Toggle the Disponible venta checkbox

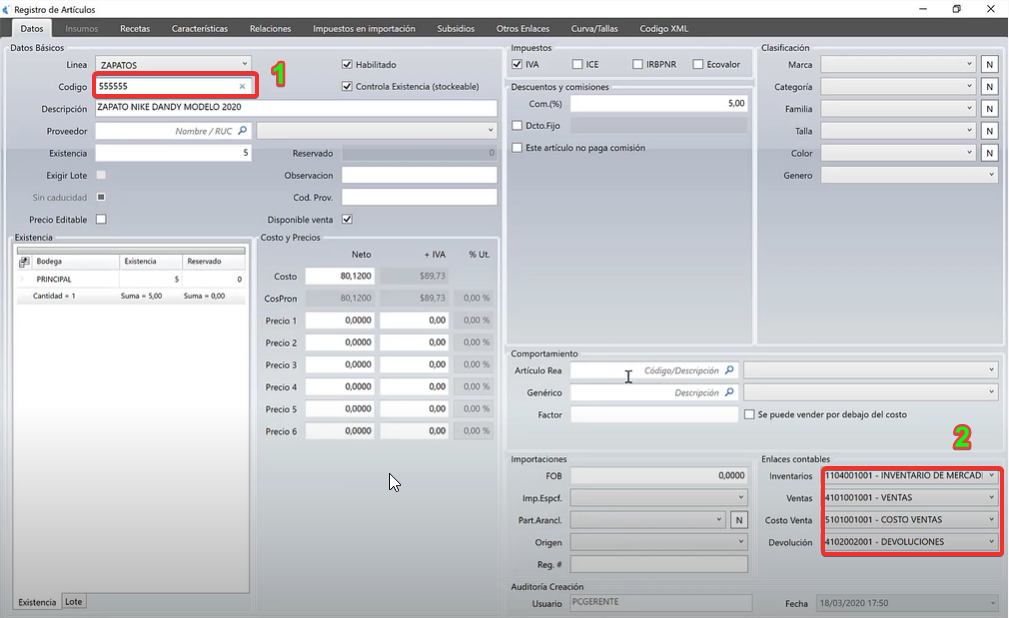pos(347,220)
